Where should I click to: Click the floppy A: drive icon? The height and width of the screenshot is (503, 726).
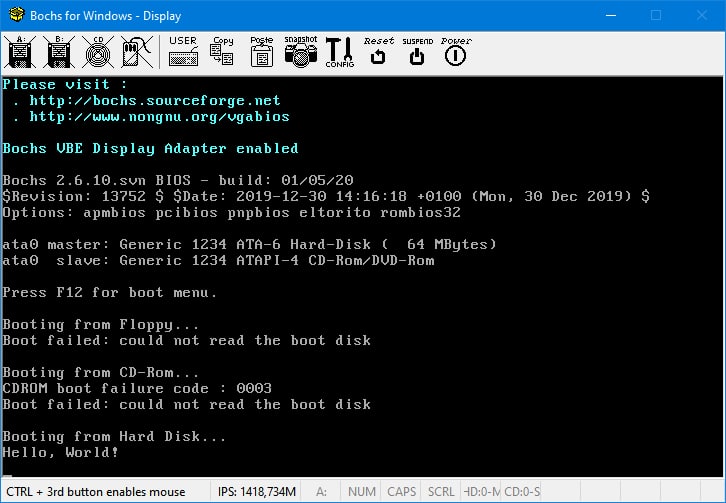point(20,52)
